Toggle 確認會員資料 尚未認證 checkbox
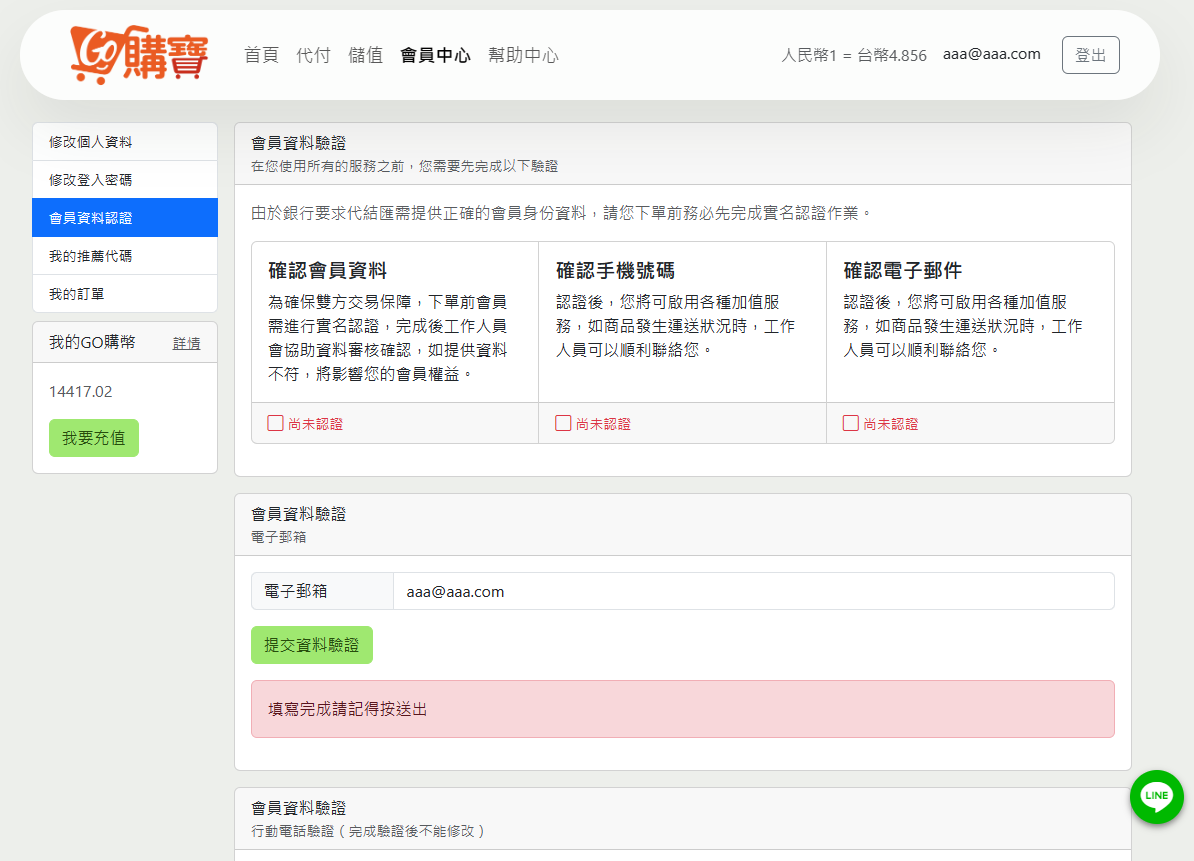Image resolution: width=1194 pixels, height=861 pixels. pos(275,423)
